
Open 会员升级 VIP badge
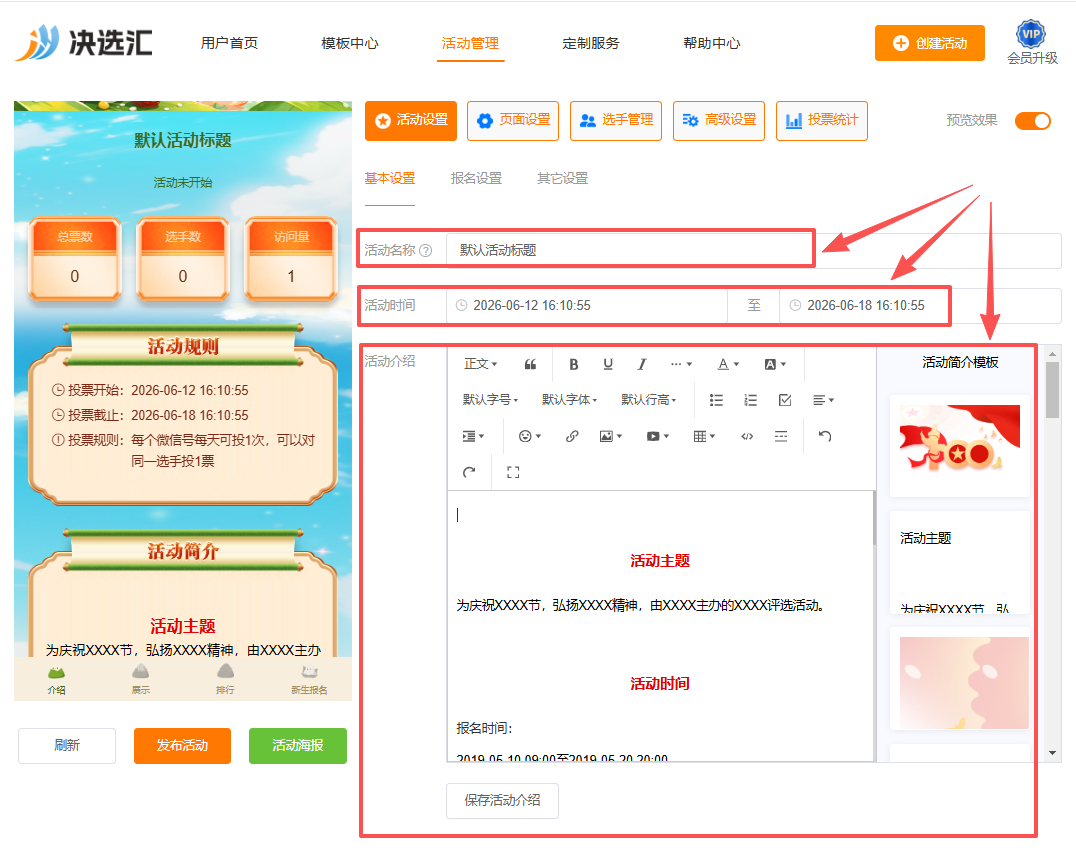[1031, 43]
